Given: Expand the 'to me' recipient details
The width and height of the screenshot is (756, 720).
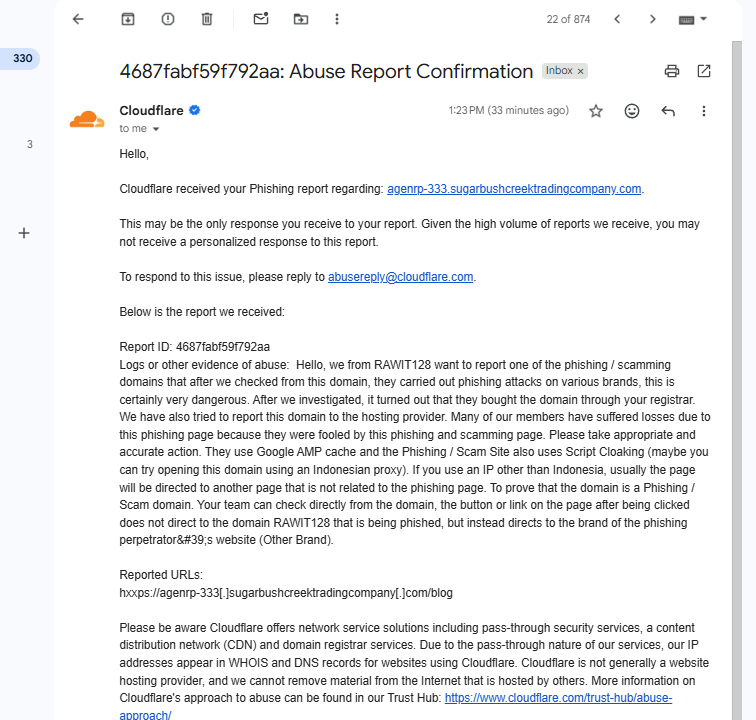Looking at the screenshot, I should tap(156, 129).
